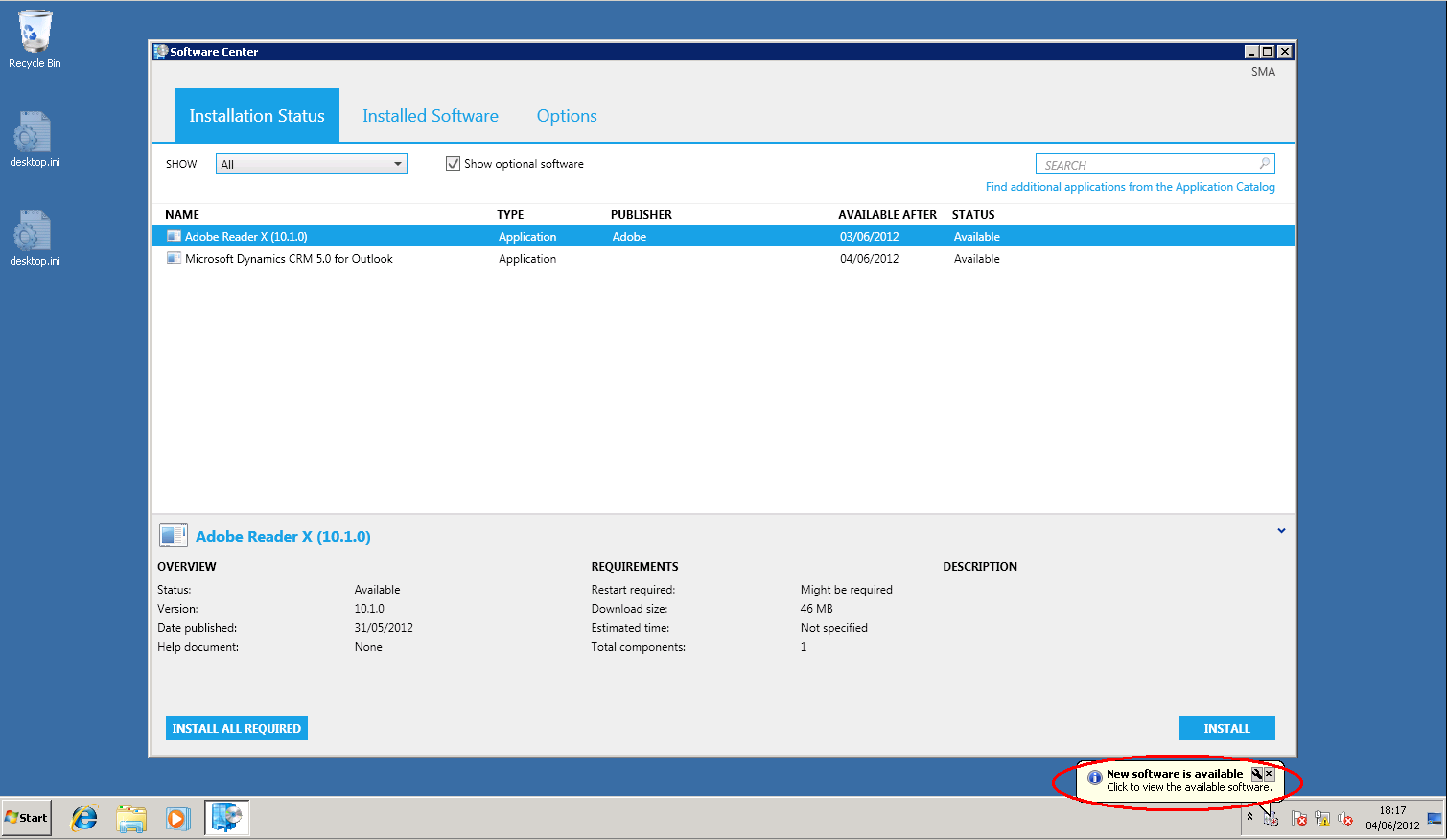Click the Software Center title bar icon
Screen dimensions: 1447x840
pos(160,52)
